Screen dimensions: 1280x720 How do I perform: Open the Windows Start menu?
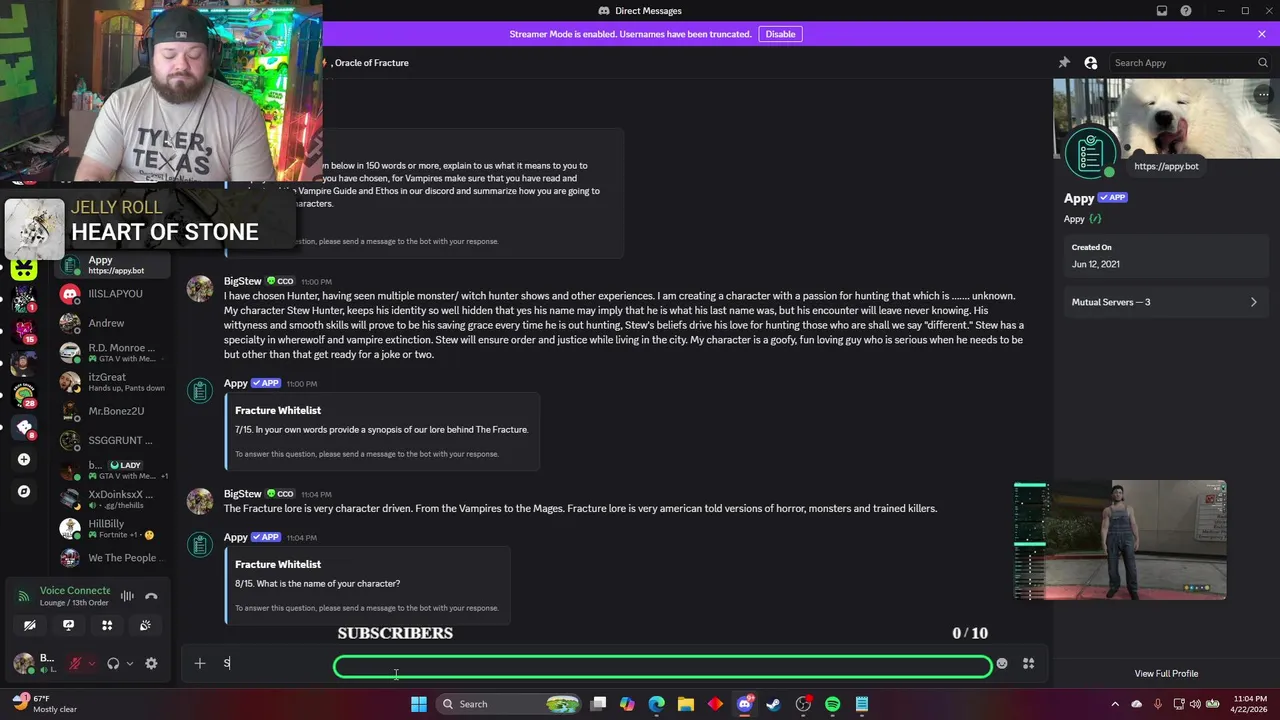(x=419, y=704)
